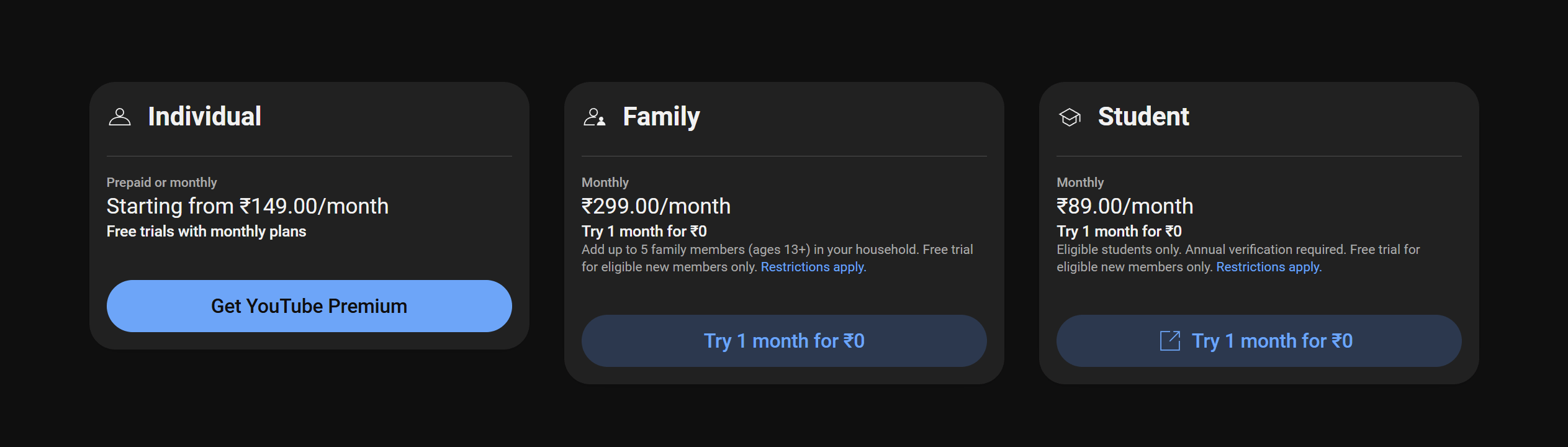This screenshot has width=1568, height=447.
Task: Open Restrictions apply link under Student
Action: point(1268,267)
